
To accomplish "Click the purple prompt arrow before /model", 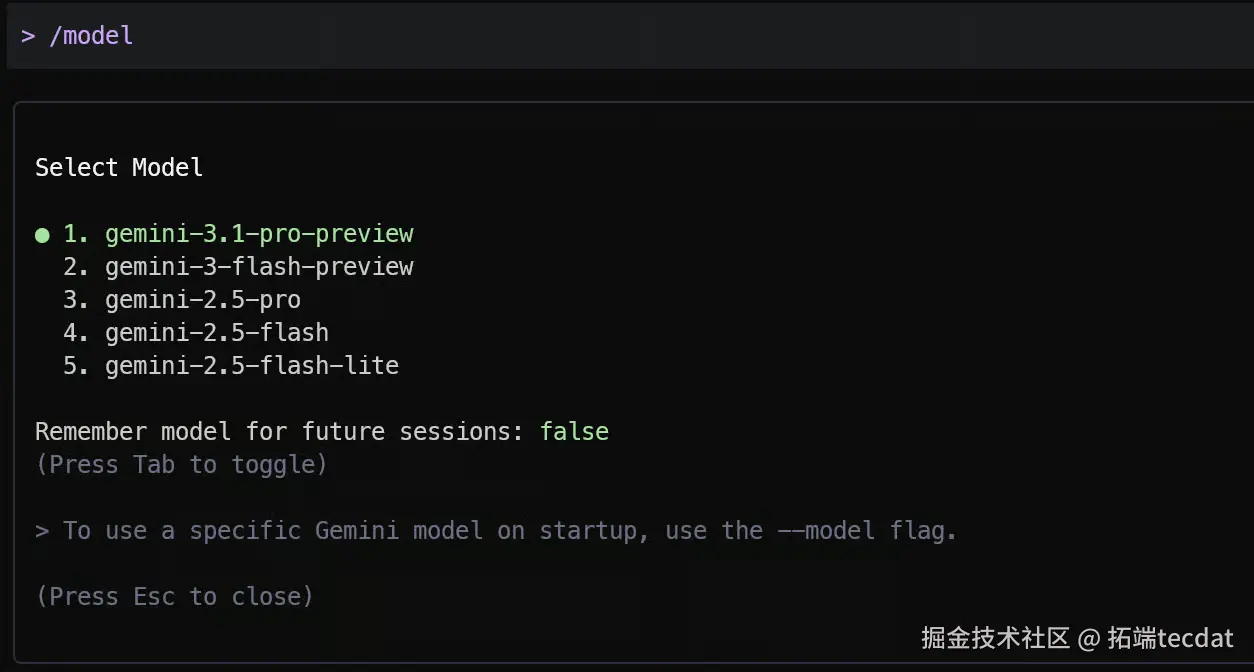I will 28,36.
